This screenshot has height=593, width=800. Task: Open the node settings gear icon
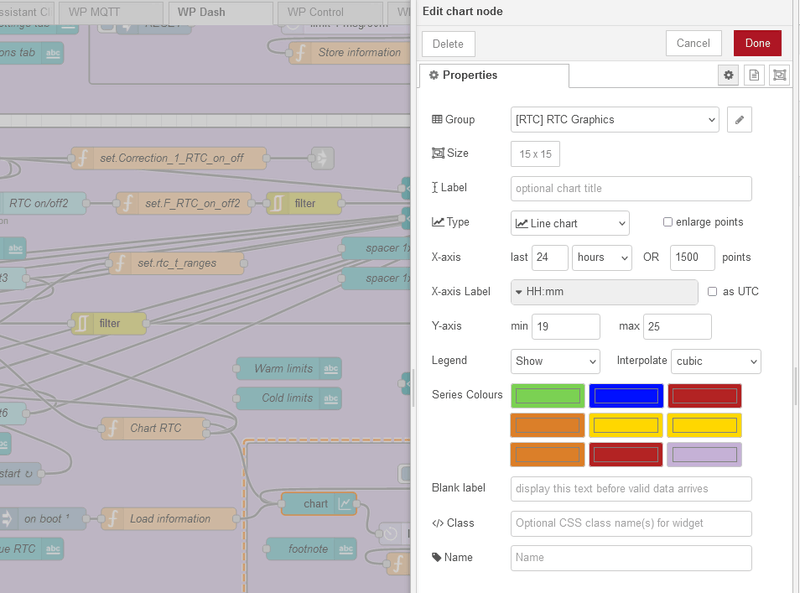tap(729, 75)
